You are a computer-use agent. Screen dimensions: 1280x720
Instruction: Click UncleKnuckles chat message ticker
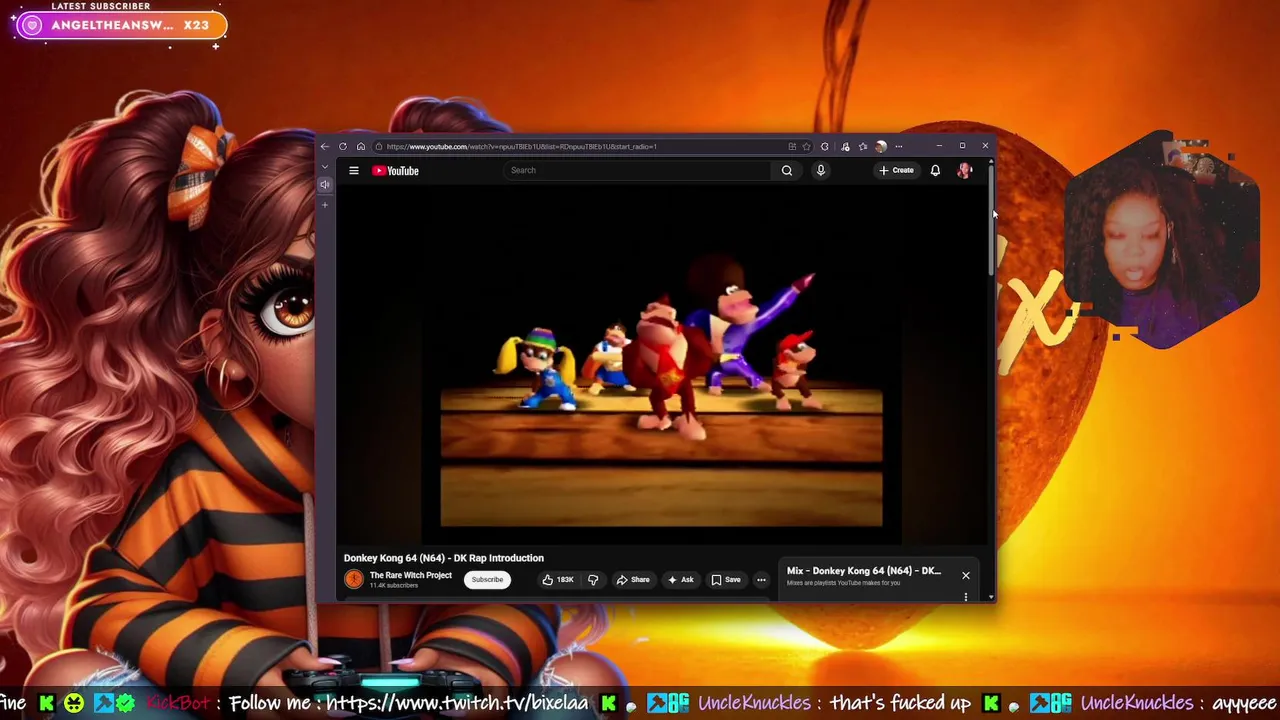click(834, 703)
